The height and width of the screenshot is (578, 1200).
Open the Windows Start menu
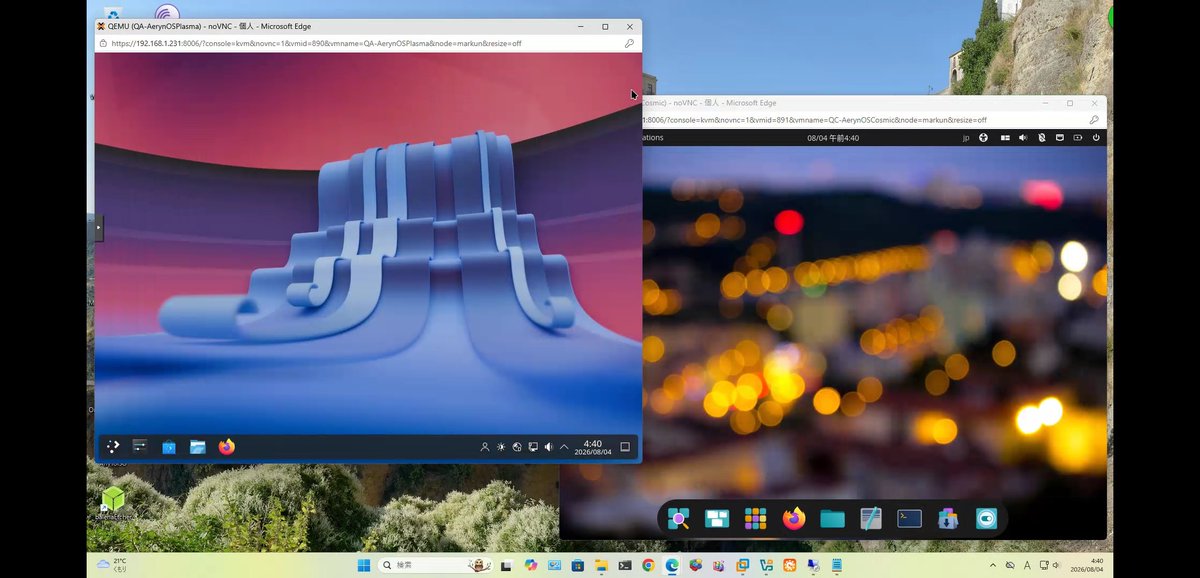click(363, 565)
